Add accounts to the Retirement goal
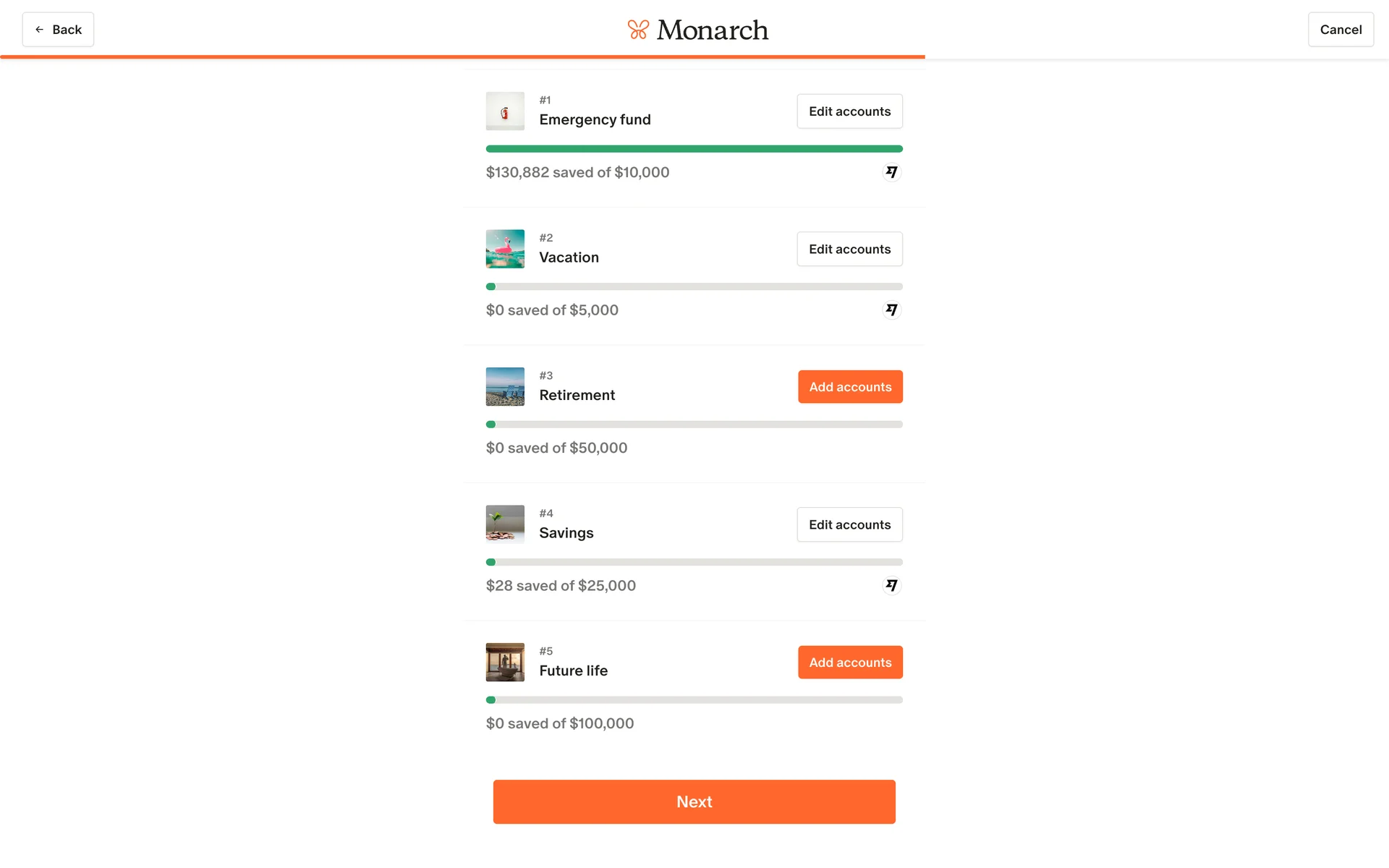Screen dimensions: 1389x868 point(850,387)
